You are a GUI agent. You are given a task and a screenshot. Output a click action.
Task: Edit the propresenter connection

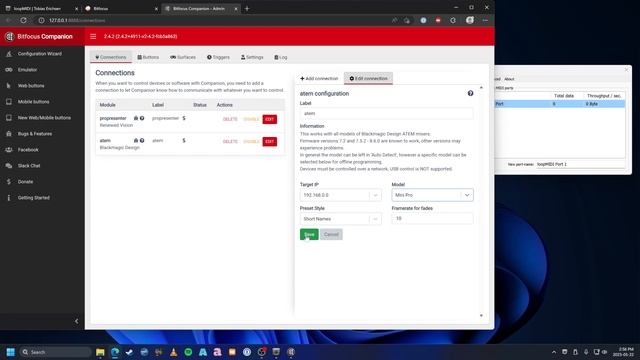(x=269, y=119)
